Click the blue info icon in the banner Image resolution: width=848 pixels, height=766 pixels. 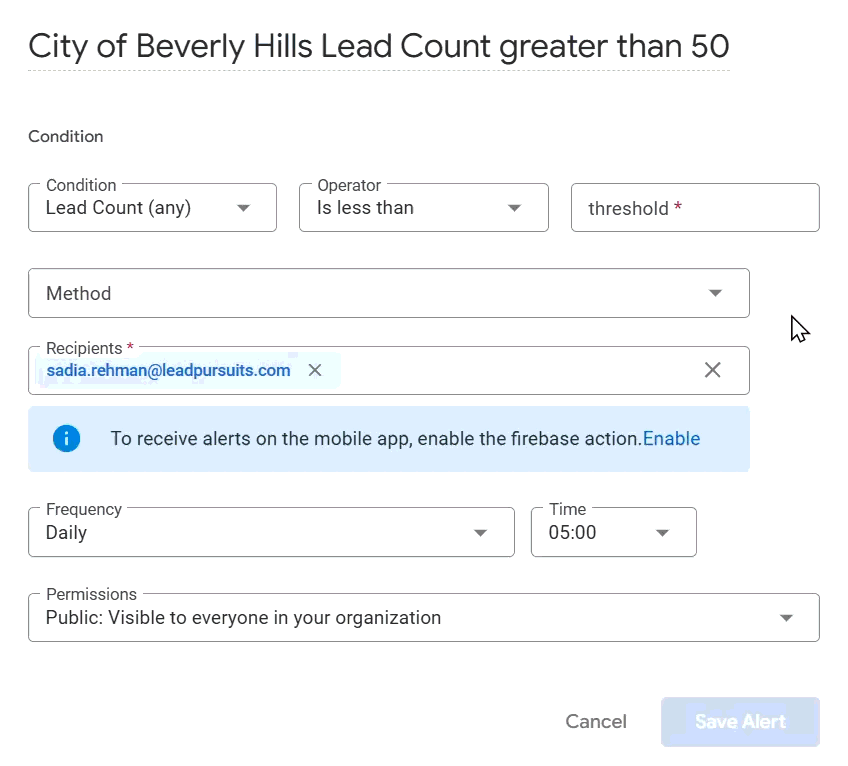tap(67, 439)
